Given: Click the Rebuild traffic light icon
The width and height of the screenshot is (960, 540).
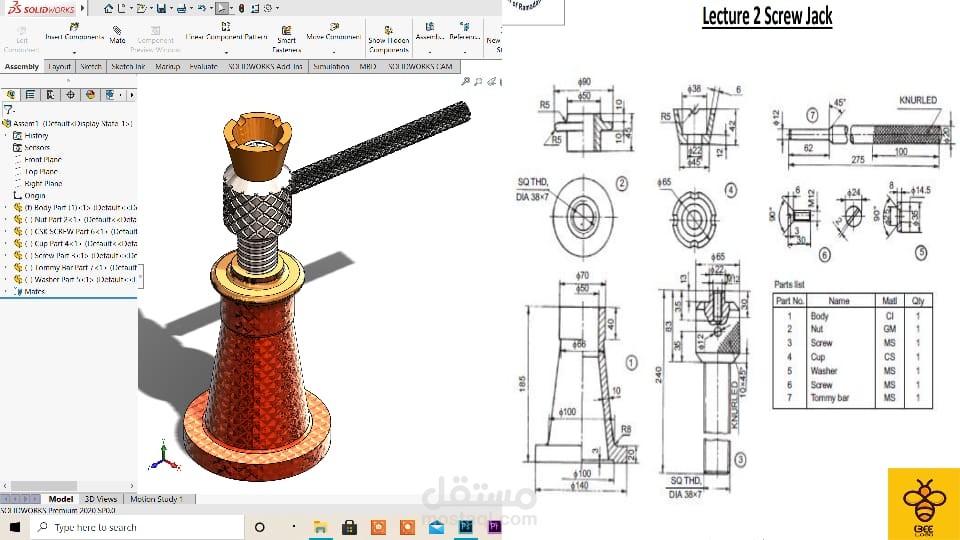Looking at the screenshot, I should (x=241, y=8).
